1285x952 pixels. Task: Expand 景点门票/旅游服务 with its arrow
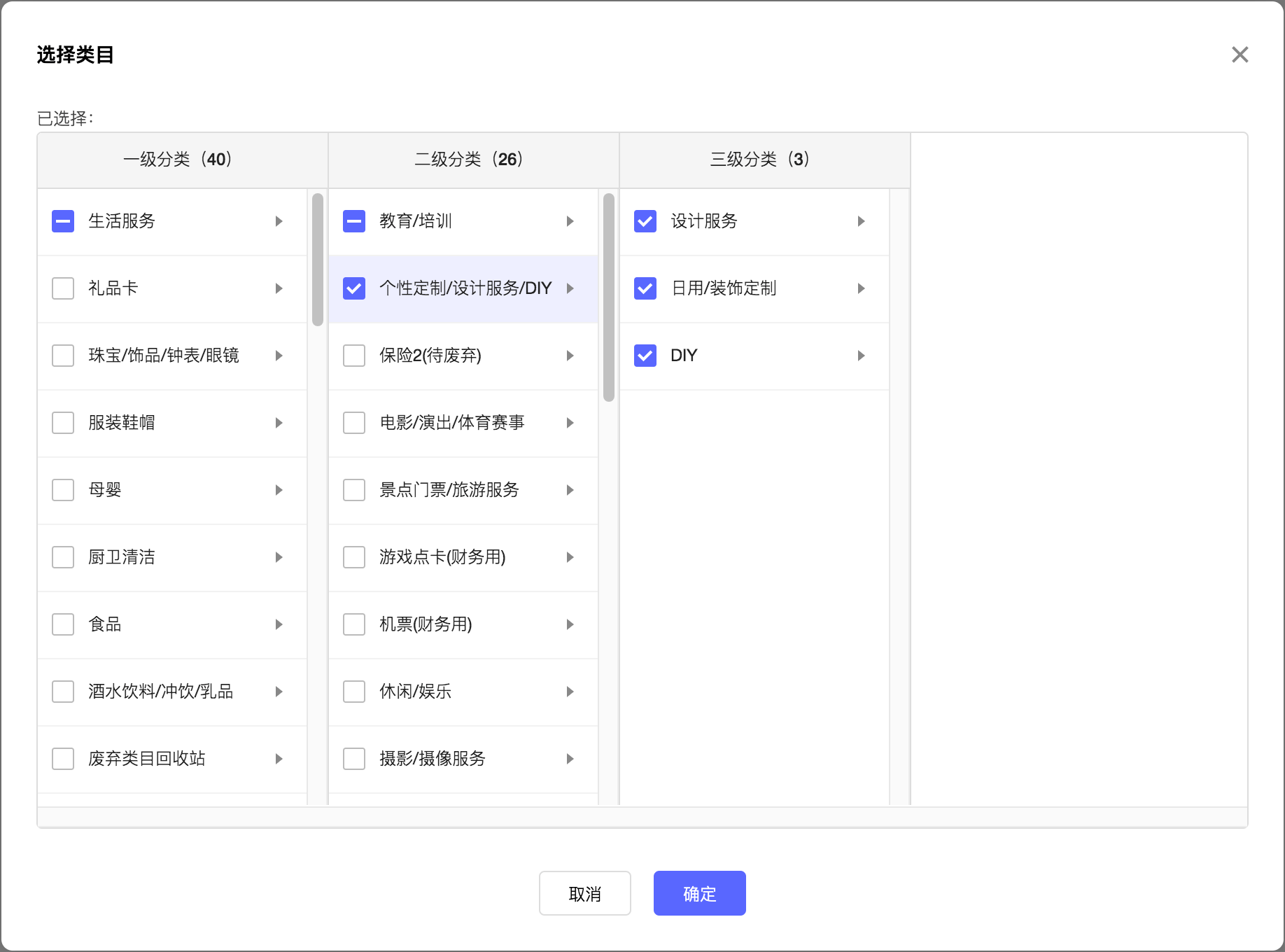tap(570, 490)
